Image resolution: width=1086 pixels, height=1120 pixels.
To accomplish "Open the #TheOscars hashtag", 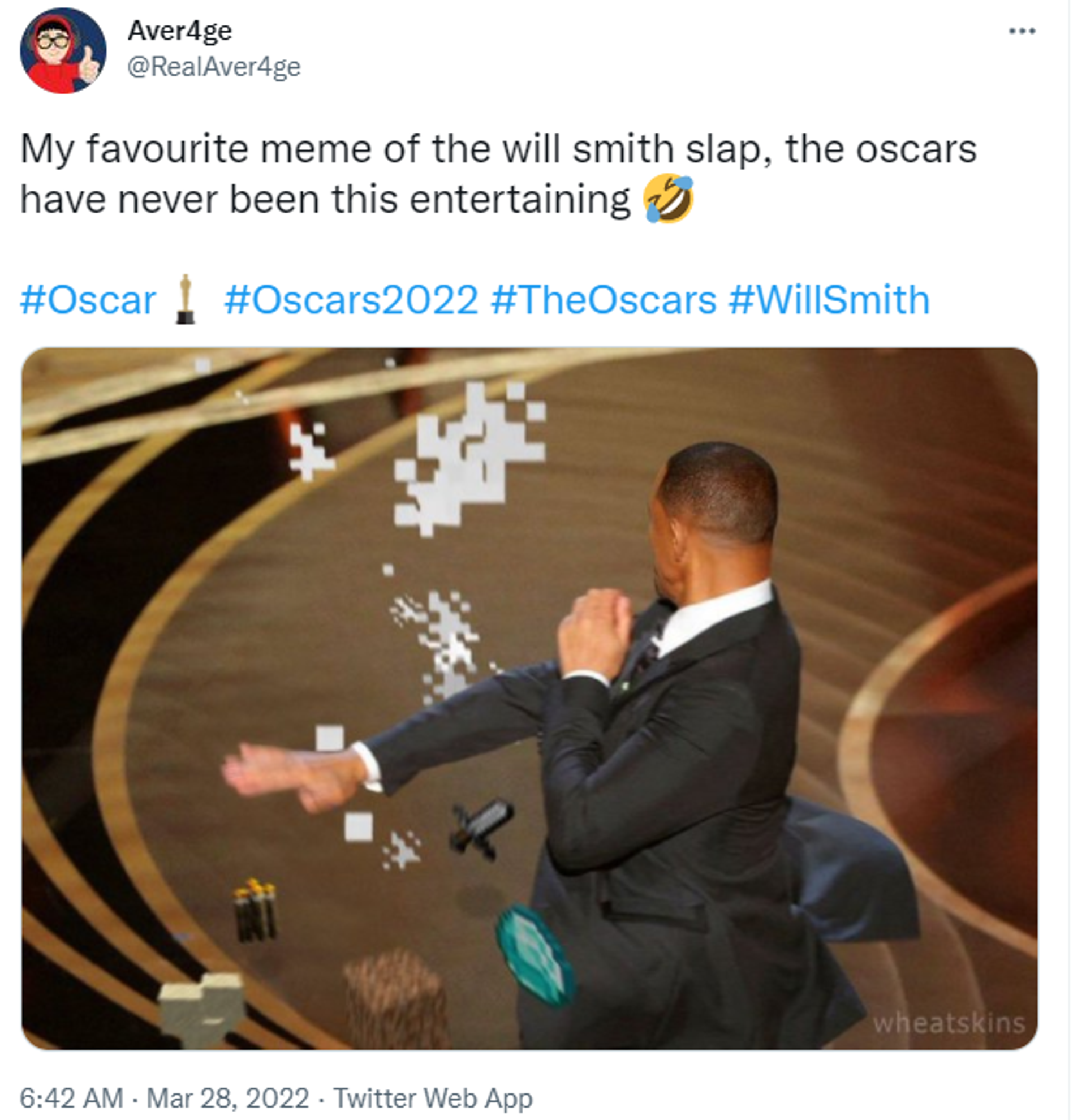I will click(x=604, y=299).
